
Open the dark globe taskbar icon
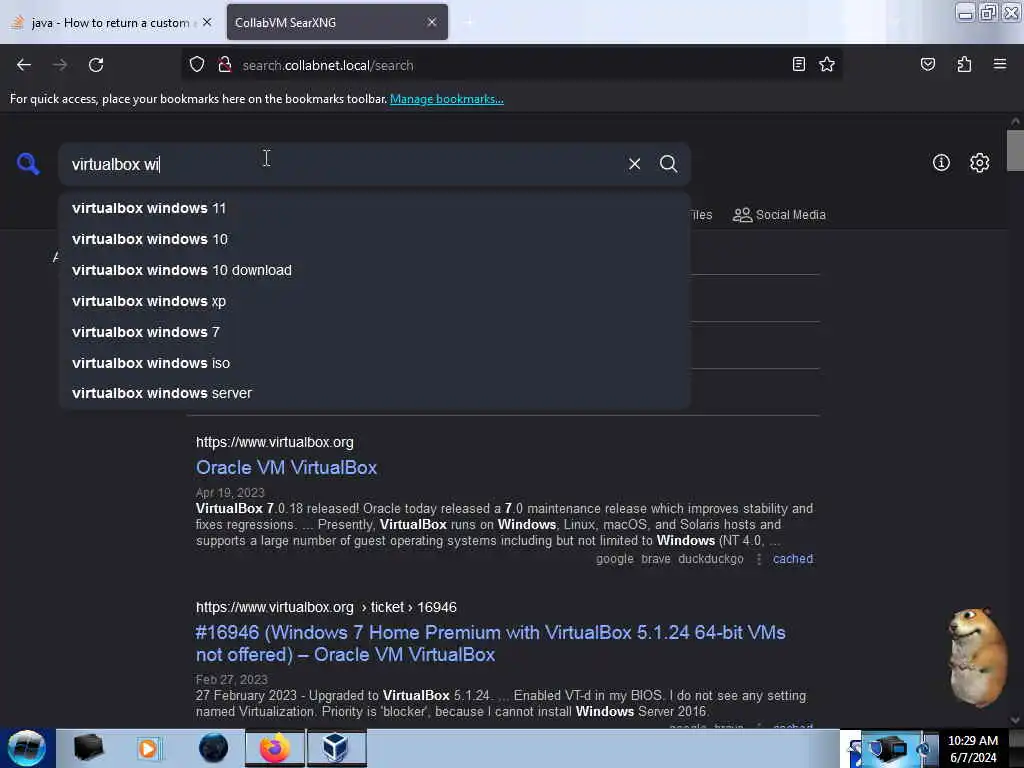click(x=214, y=748)
